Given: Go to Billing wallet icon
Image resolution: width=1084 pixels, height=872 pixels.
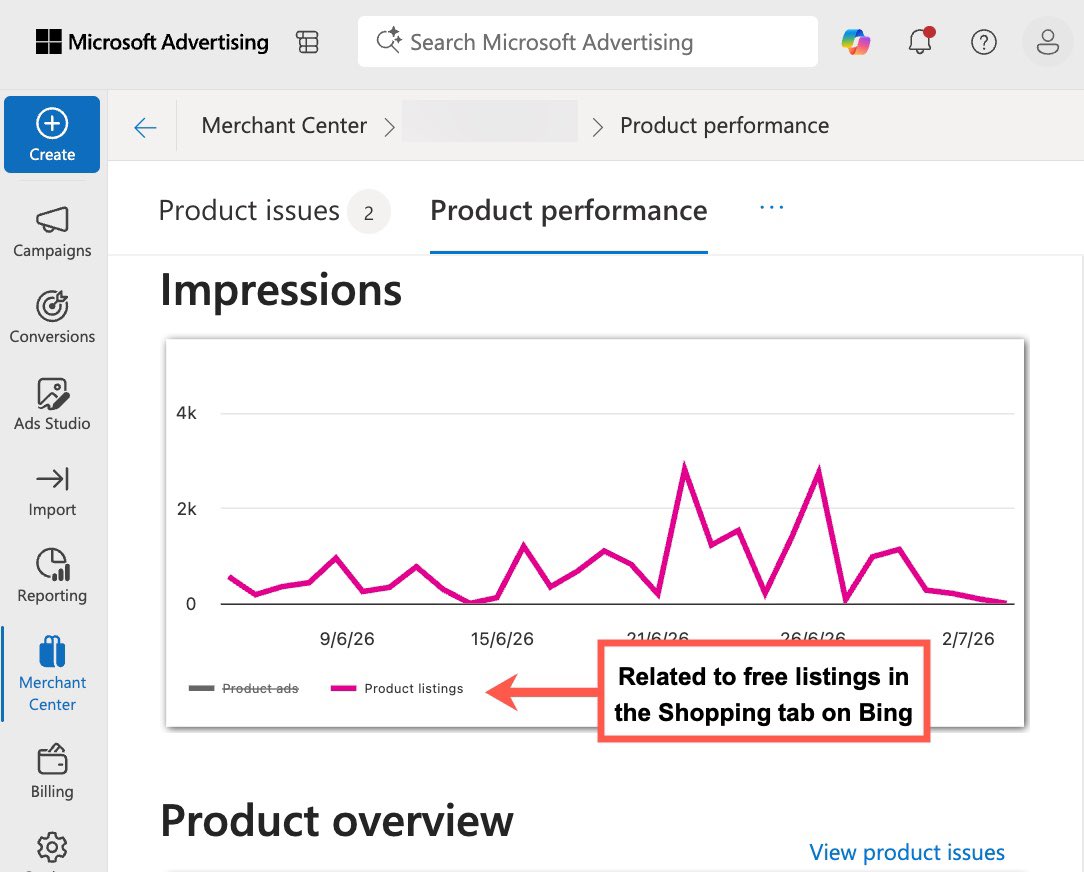Looking at the screenshot, I should [52, 759].
